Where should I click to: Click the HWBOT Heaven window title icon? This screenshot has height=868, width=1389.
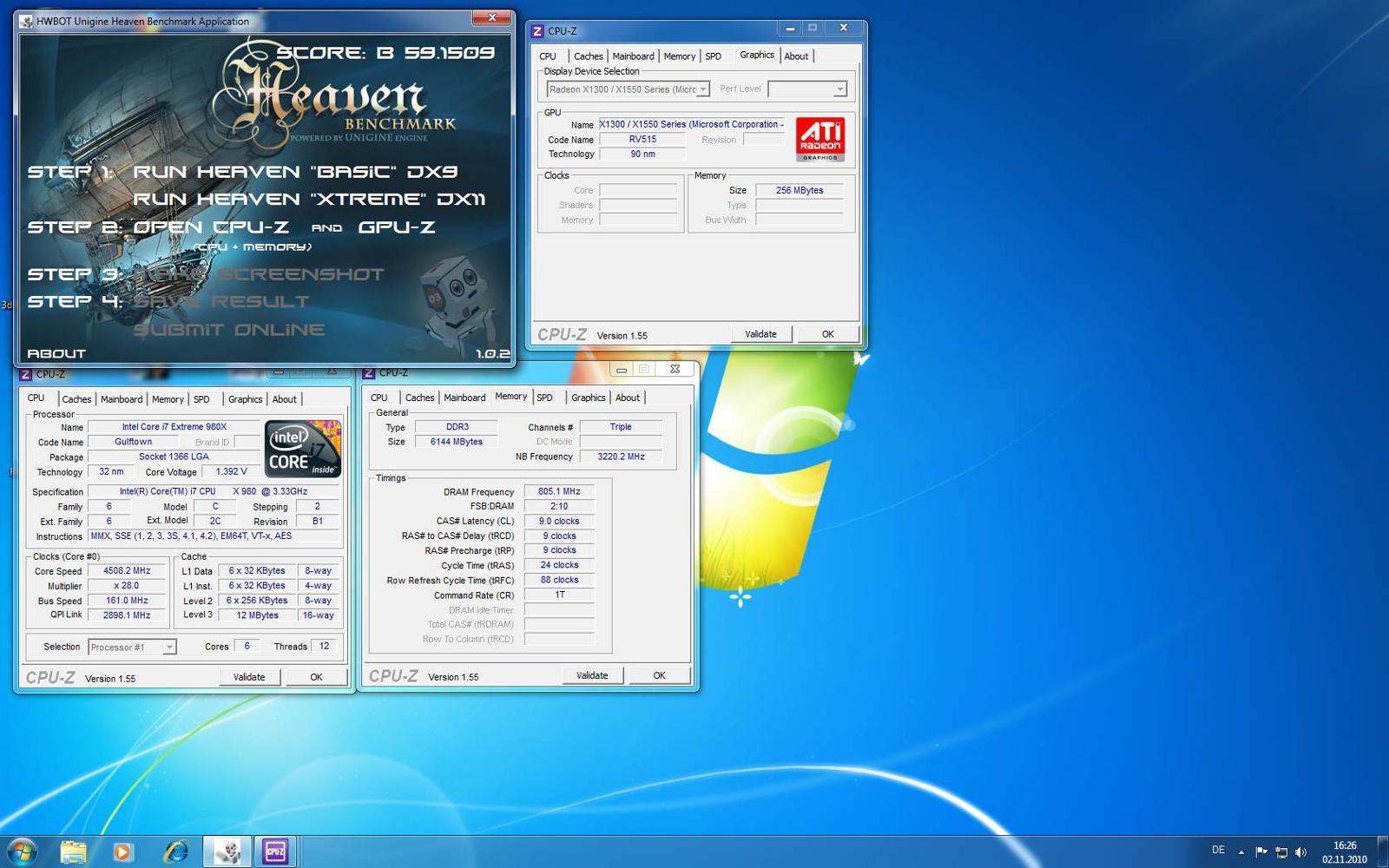pyautogui.click(x=26, y=22)
